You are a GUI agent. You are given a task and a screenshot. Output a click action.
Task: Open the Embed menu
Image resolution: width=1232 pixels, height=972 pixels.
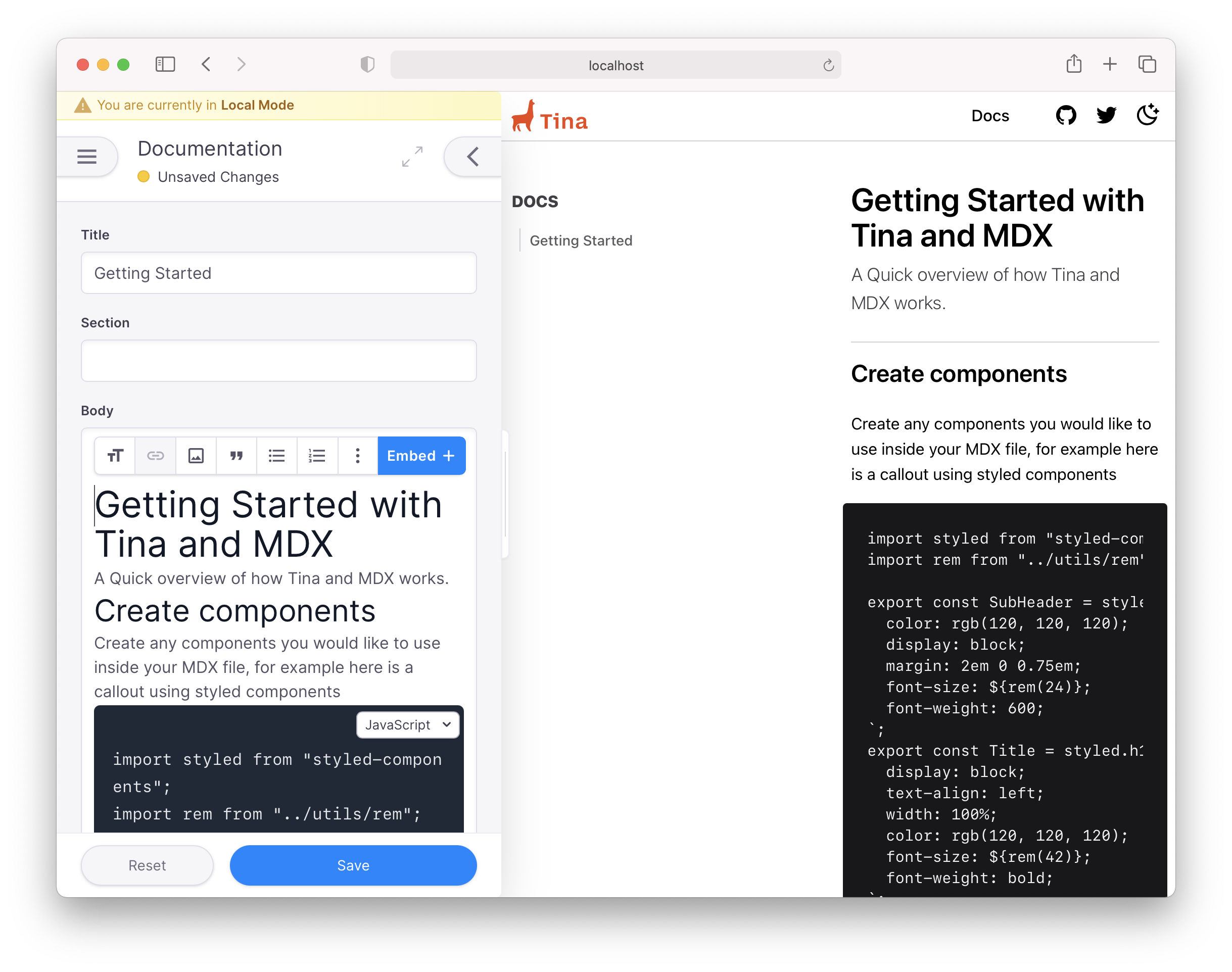click(x=421, y=456)
